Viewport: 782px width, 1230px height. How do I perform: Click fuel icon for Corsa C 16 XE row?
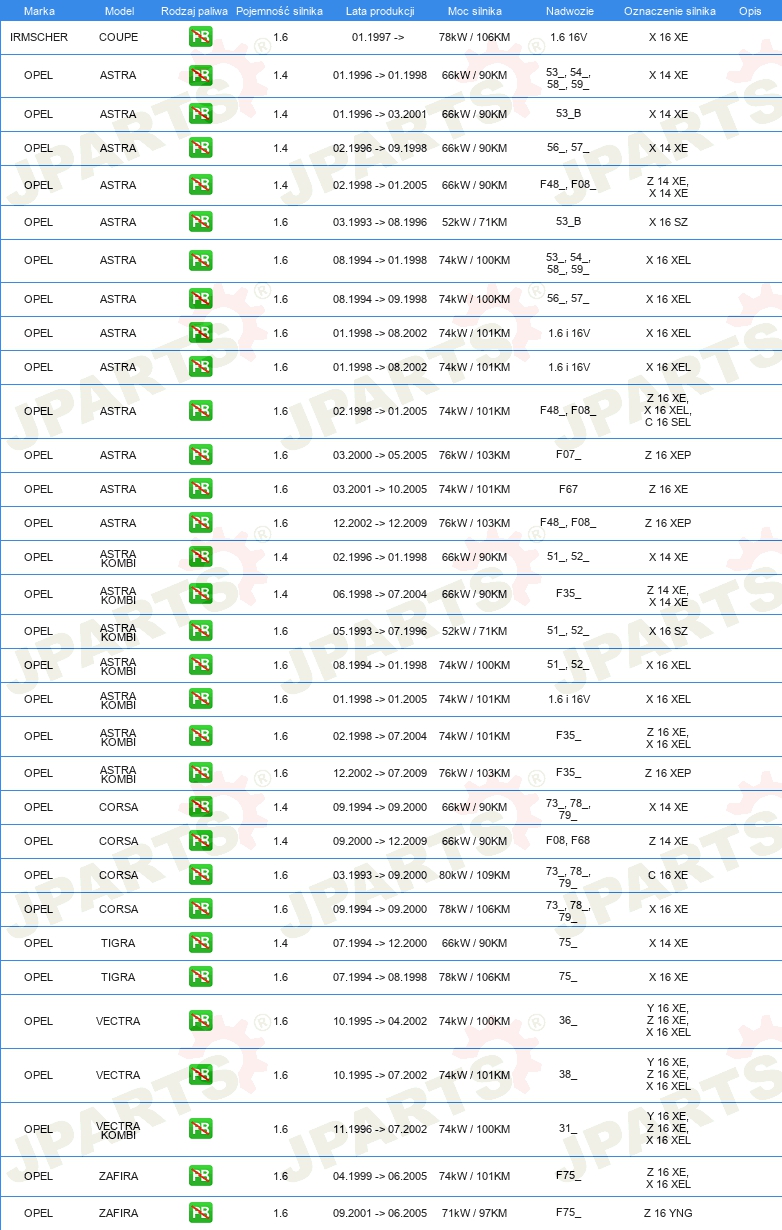[200, 875]
